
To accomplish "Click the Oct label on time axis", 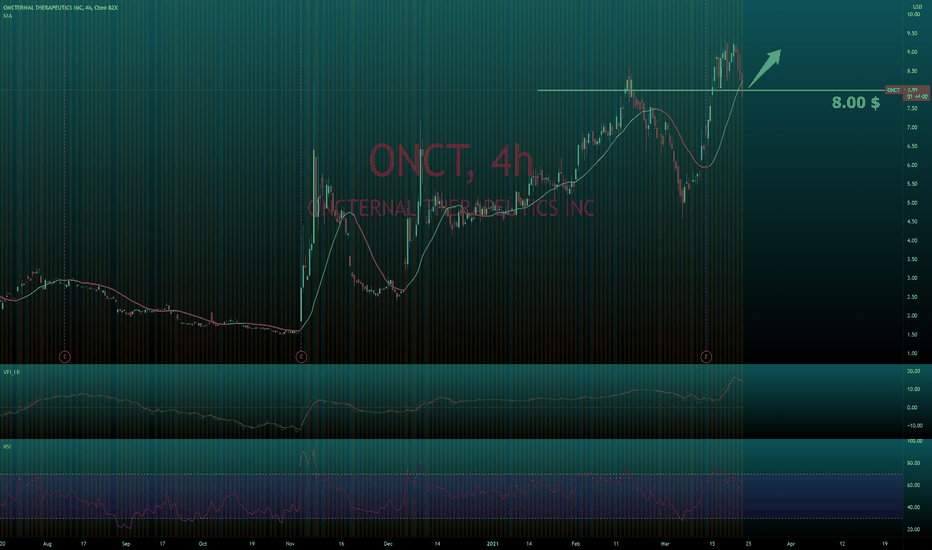I will coord(203,543).
